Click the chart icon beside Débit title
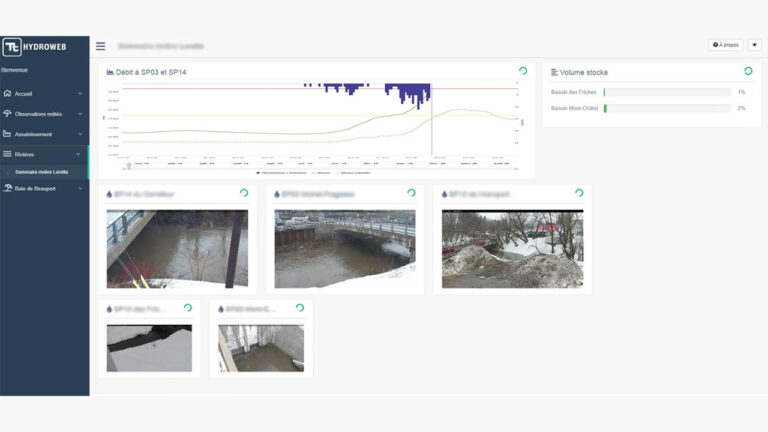768x432 pixels. click(110, 72)
